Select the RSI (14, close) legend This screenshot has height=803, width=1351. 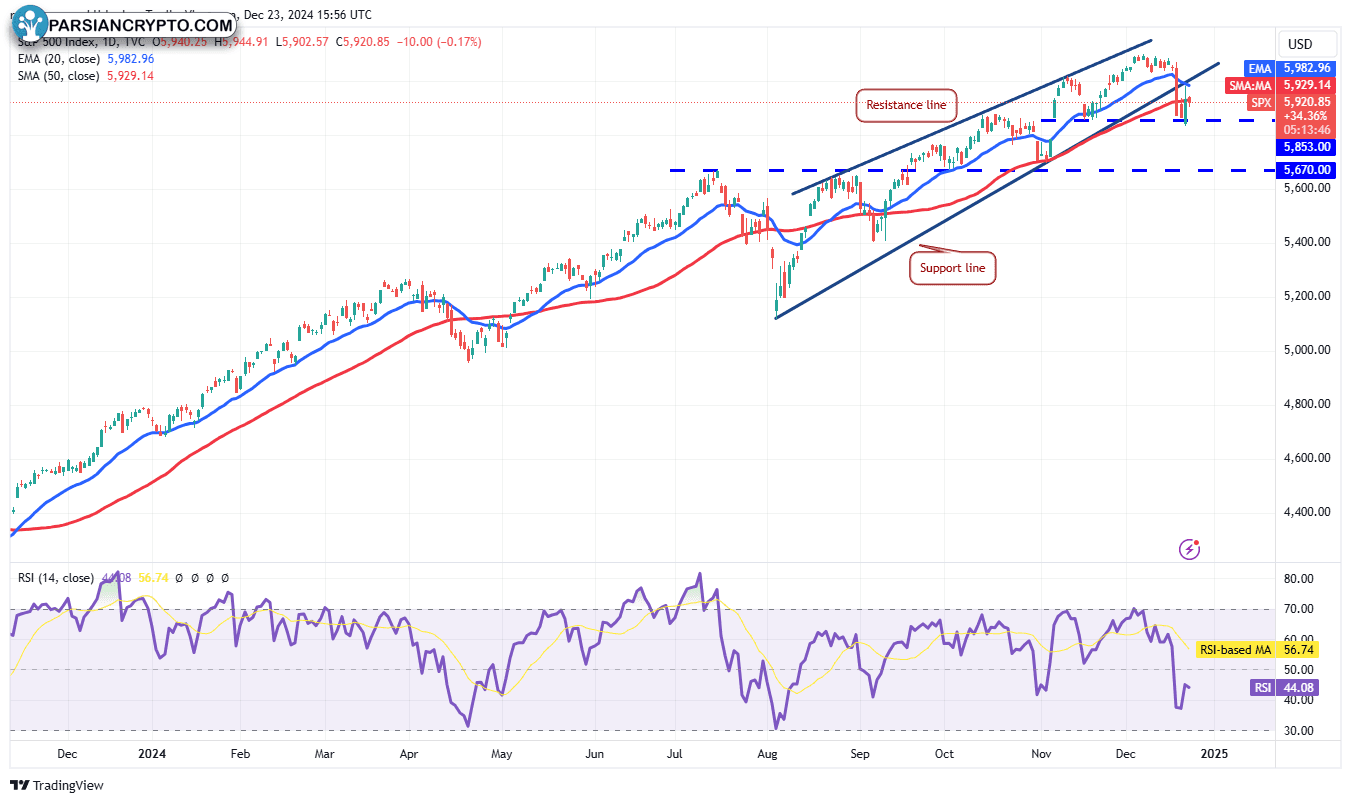tap(56, 578)
